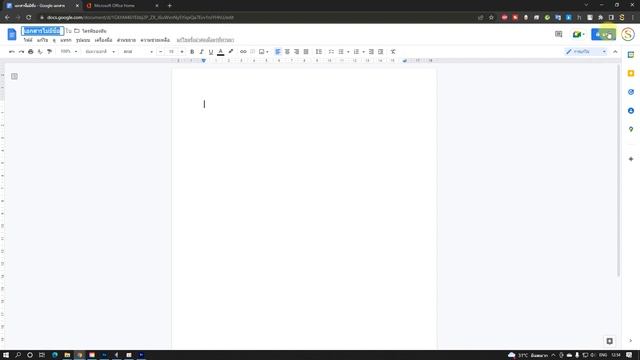Switch to the Microsoft Office Home tab

click(x=122, y=6)
